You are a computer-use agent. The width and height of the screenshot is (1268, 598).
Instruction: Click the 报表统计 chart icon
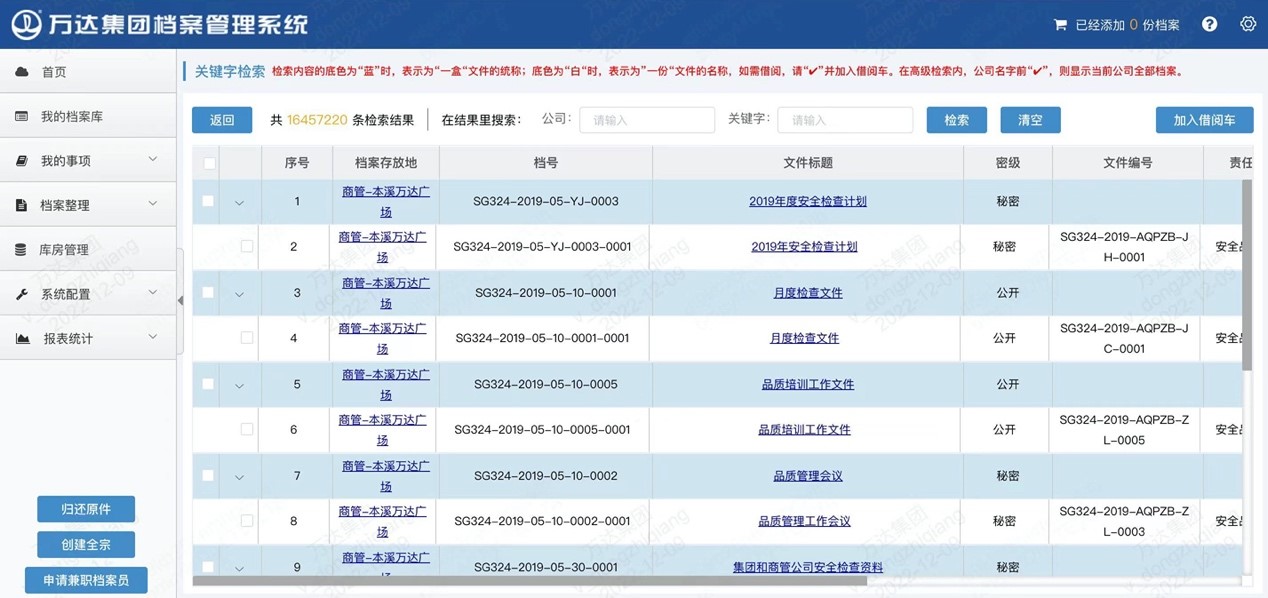click(22, 339)
